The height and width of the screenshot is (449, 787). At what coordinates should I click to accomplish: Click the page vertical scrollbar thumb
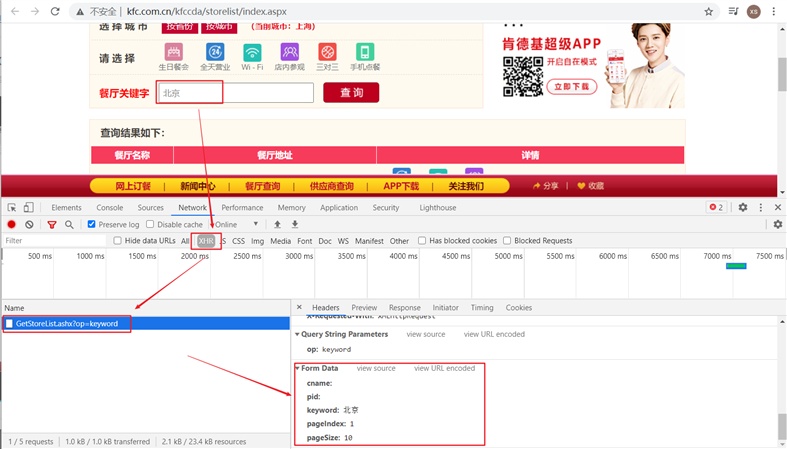coord(782,74)
